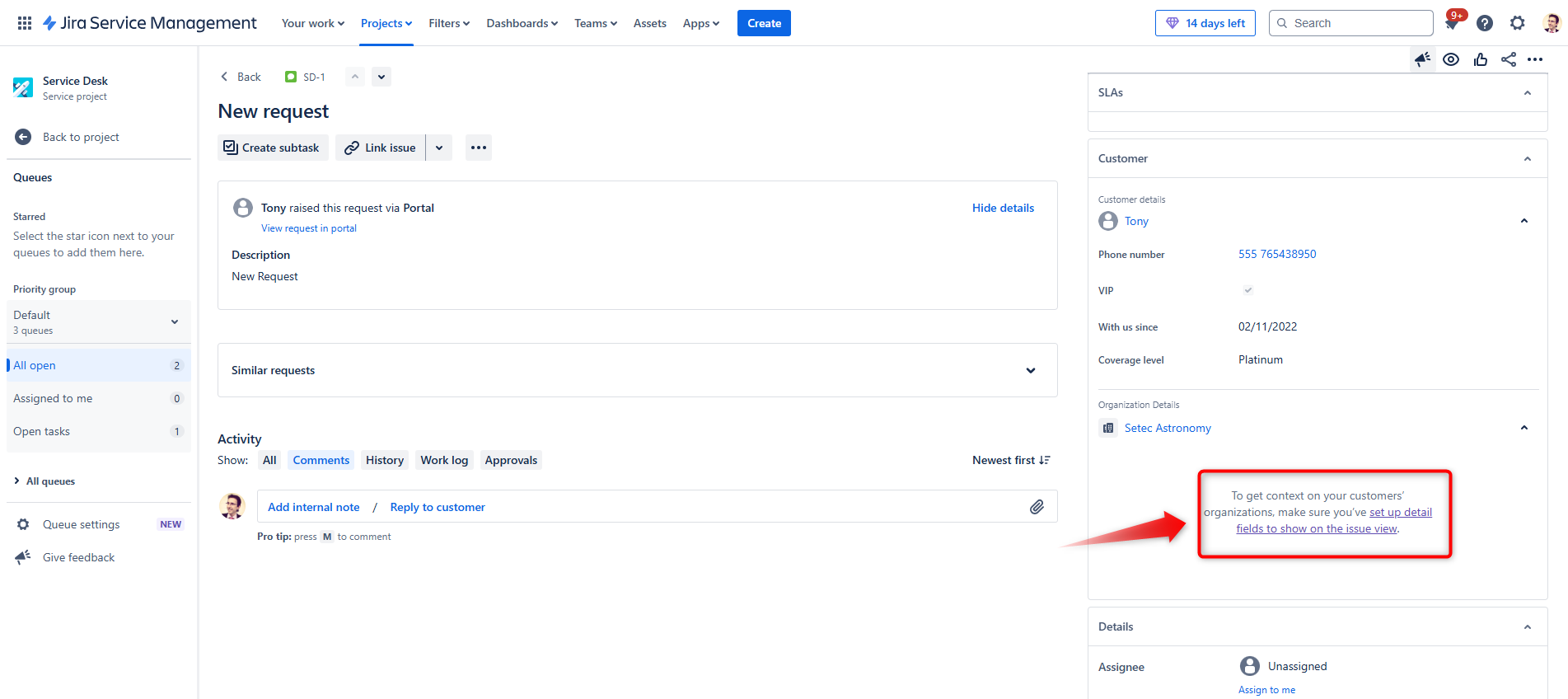Click the Link issue button

coord(381,148)
